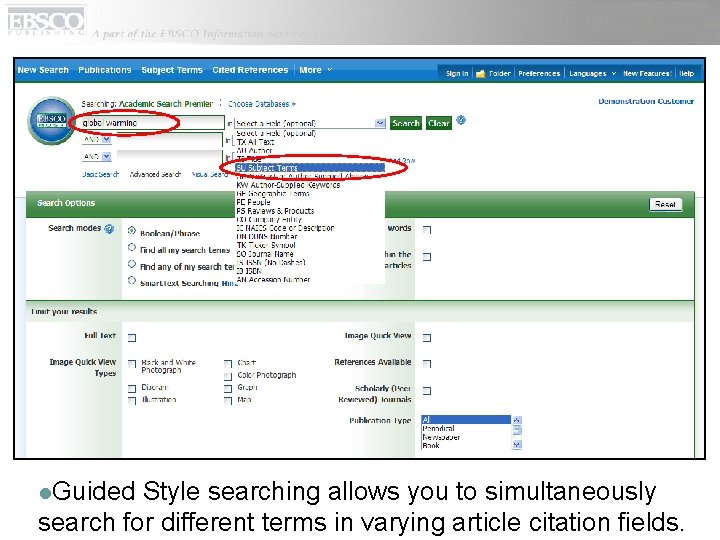Tick the Map checkbox
Screen dimensions: 720x540
pos(228,401)
